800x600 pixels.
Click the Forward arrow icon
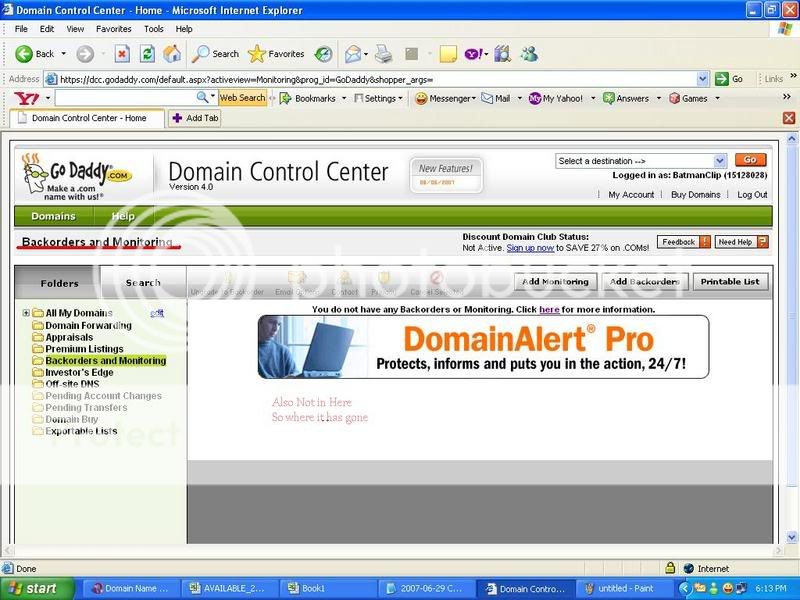pos(85,54)
